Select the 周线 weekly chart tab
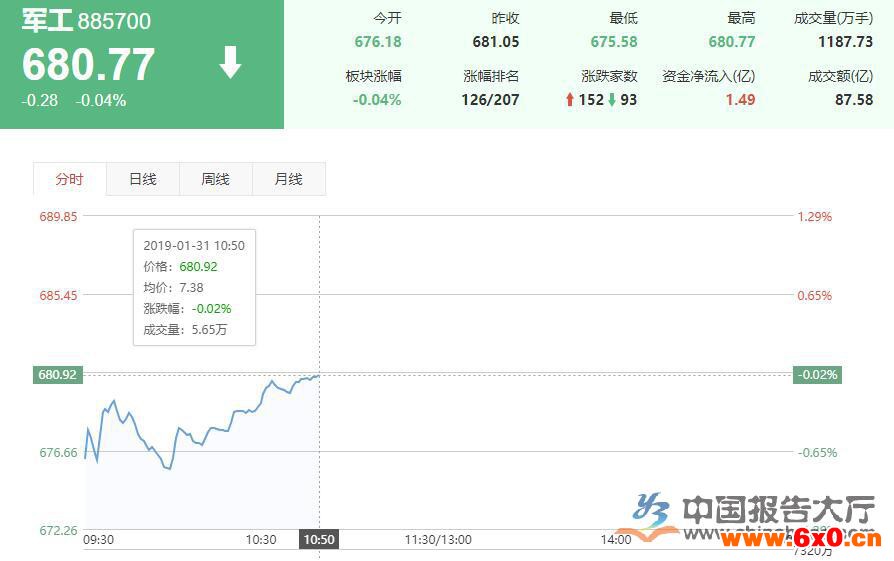 (216, 179)
